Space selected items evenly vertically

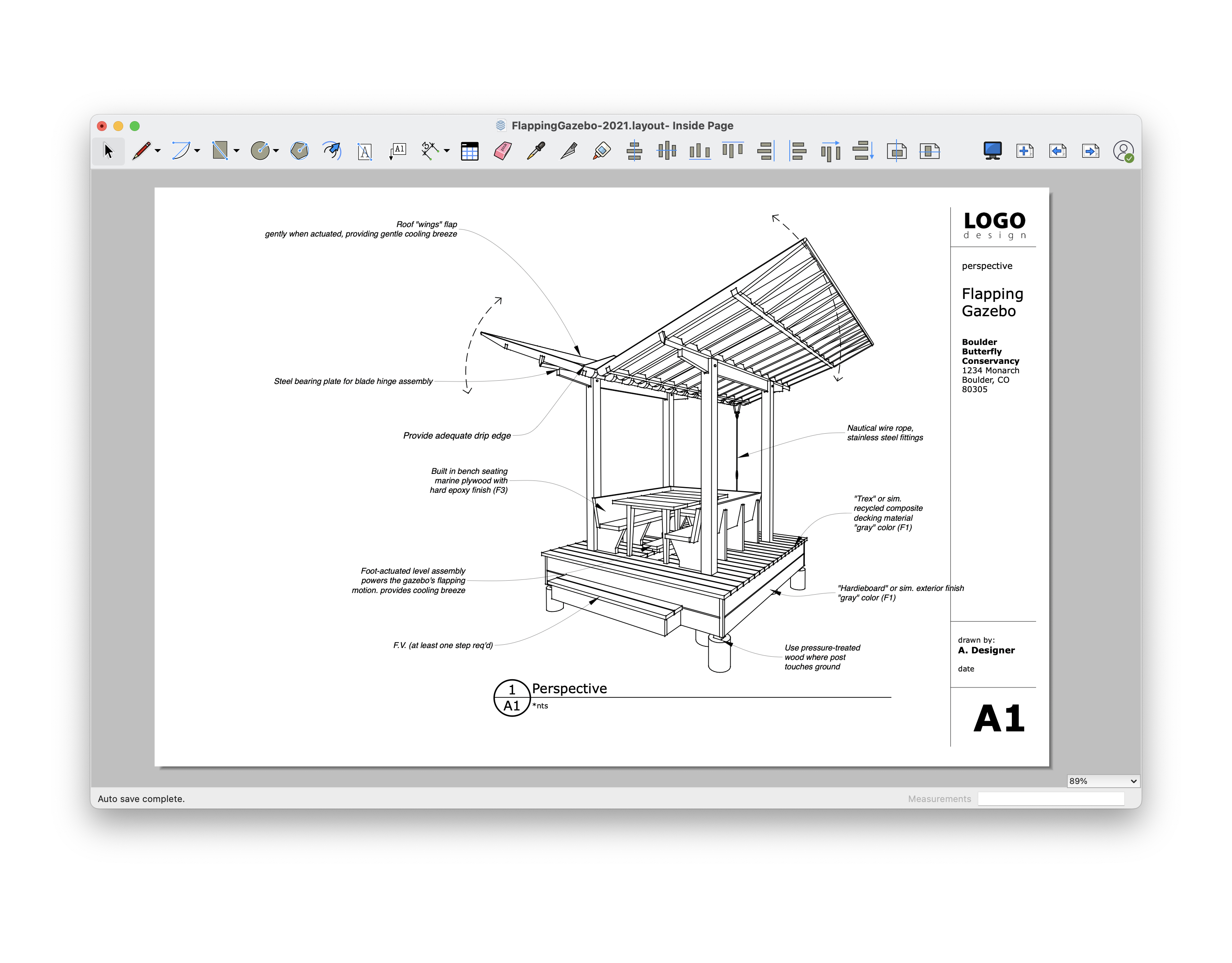(864, 151)
